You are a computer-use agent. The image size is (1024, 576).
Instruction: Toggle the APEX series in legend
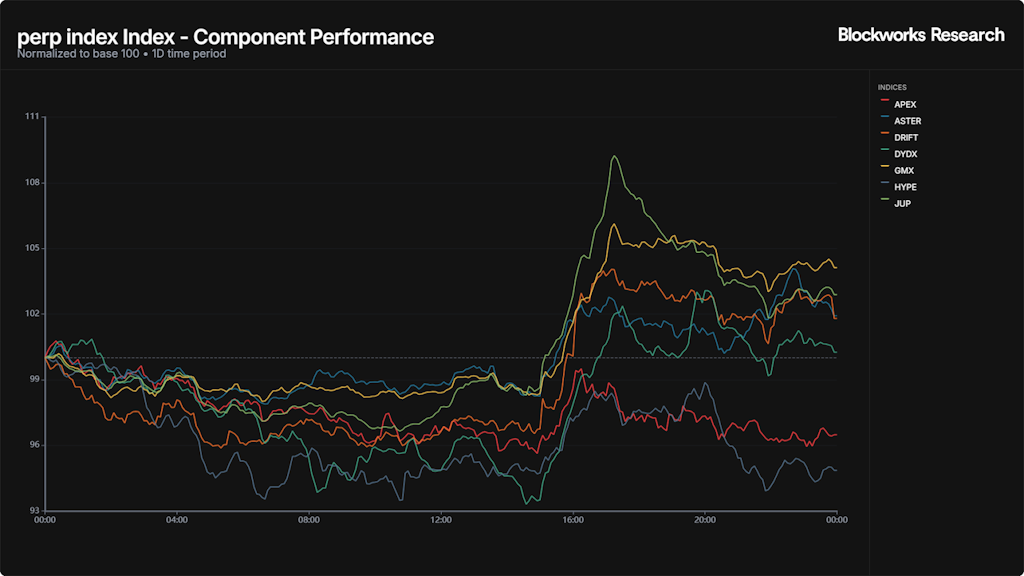click(x=904, y=104)
